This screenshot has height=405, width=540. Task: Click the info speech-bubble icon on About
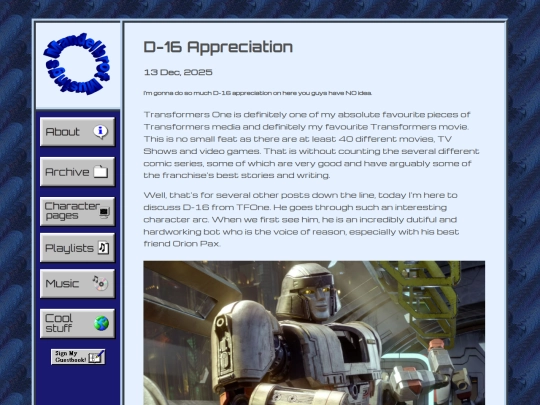[101, 132]
